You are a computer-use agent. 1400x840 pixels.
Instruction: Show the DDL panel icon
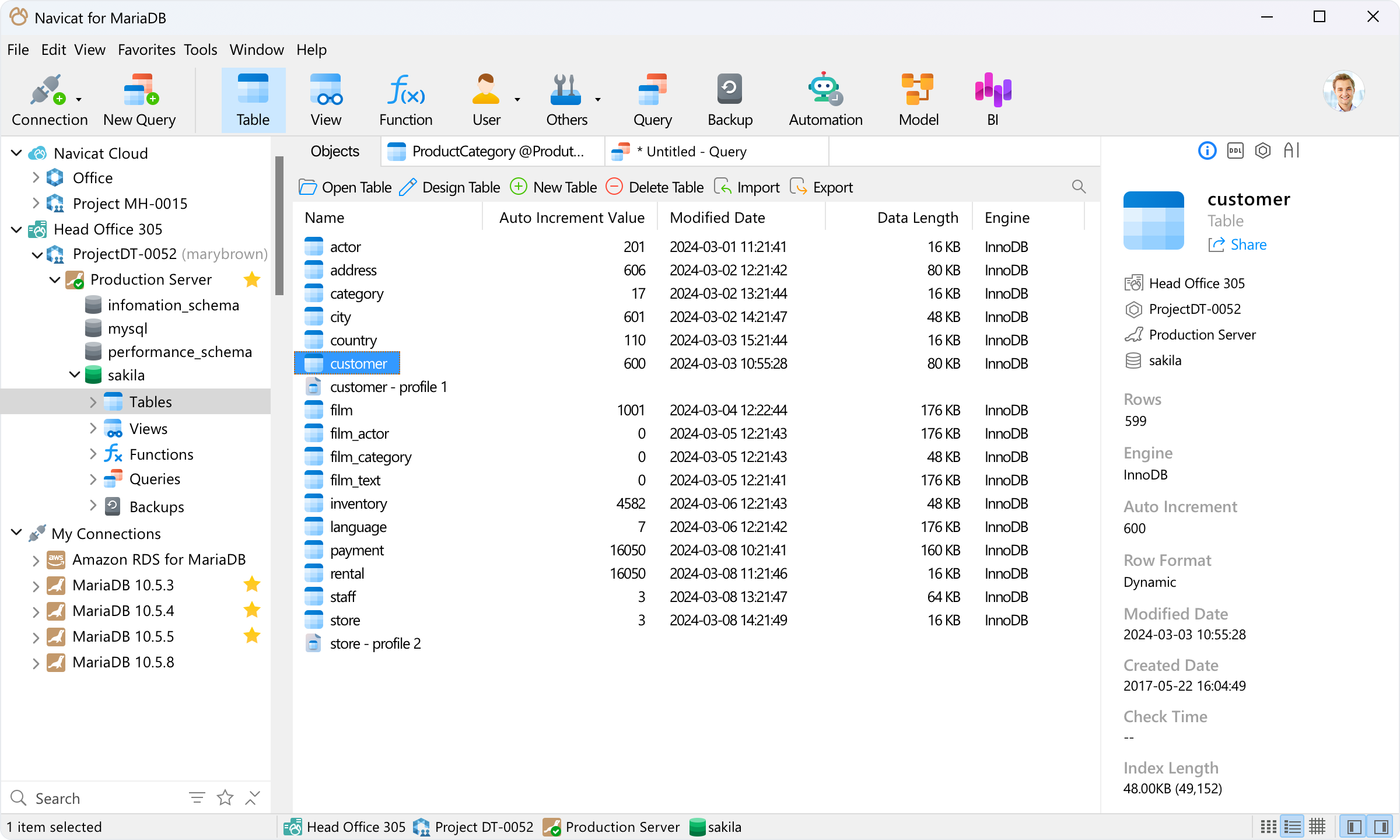tap(1235, 151)
